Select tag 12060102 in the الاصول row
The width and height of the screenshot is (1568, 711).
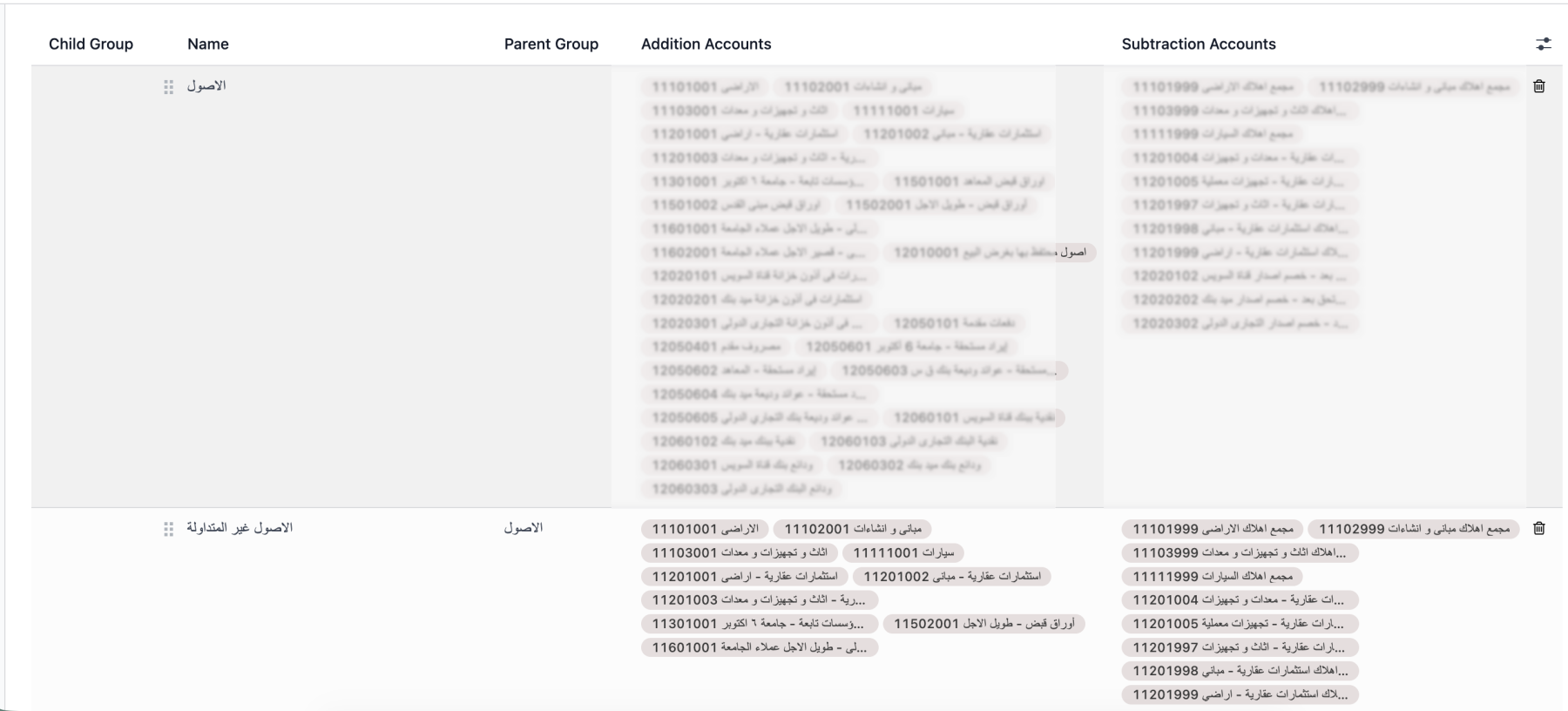(x=723, y=441)
